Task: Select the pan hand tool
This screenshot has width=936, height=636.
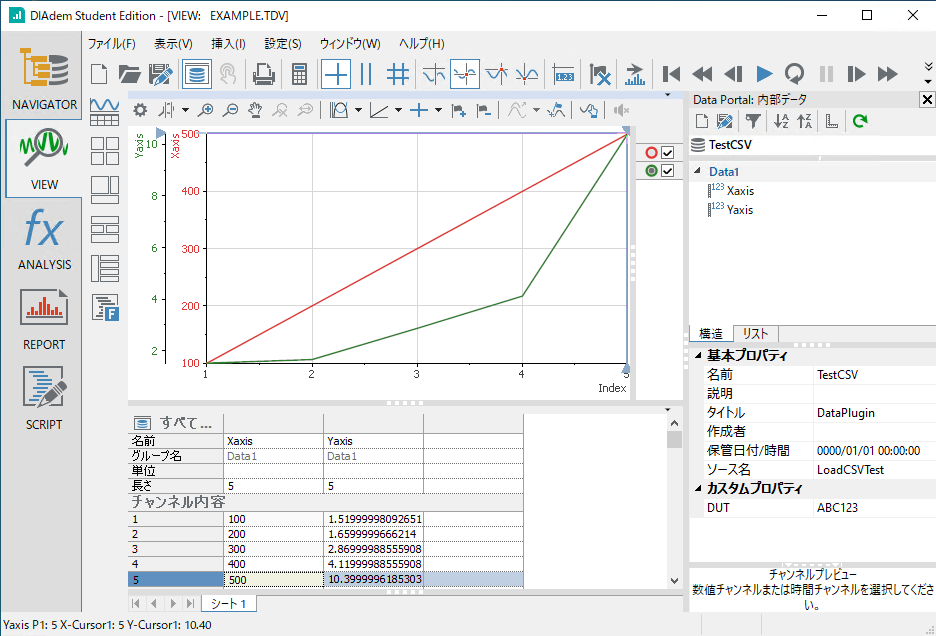Action: tap(255, 110)
